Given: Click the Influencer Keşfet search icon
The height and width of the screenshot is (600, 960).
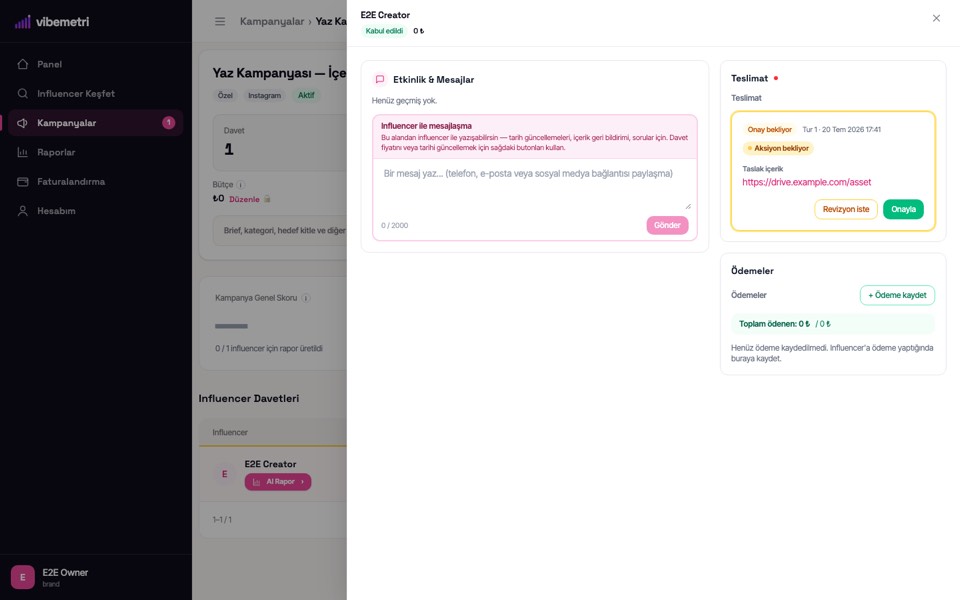Looking at the screenshot, I should pos(23,94).
